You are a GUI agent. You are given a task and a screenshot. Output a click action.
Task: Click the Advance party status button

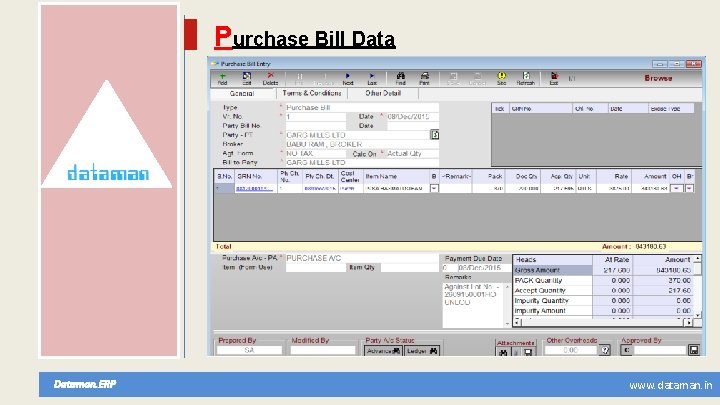(x=383, y=351)
